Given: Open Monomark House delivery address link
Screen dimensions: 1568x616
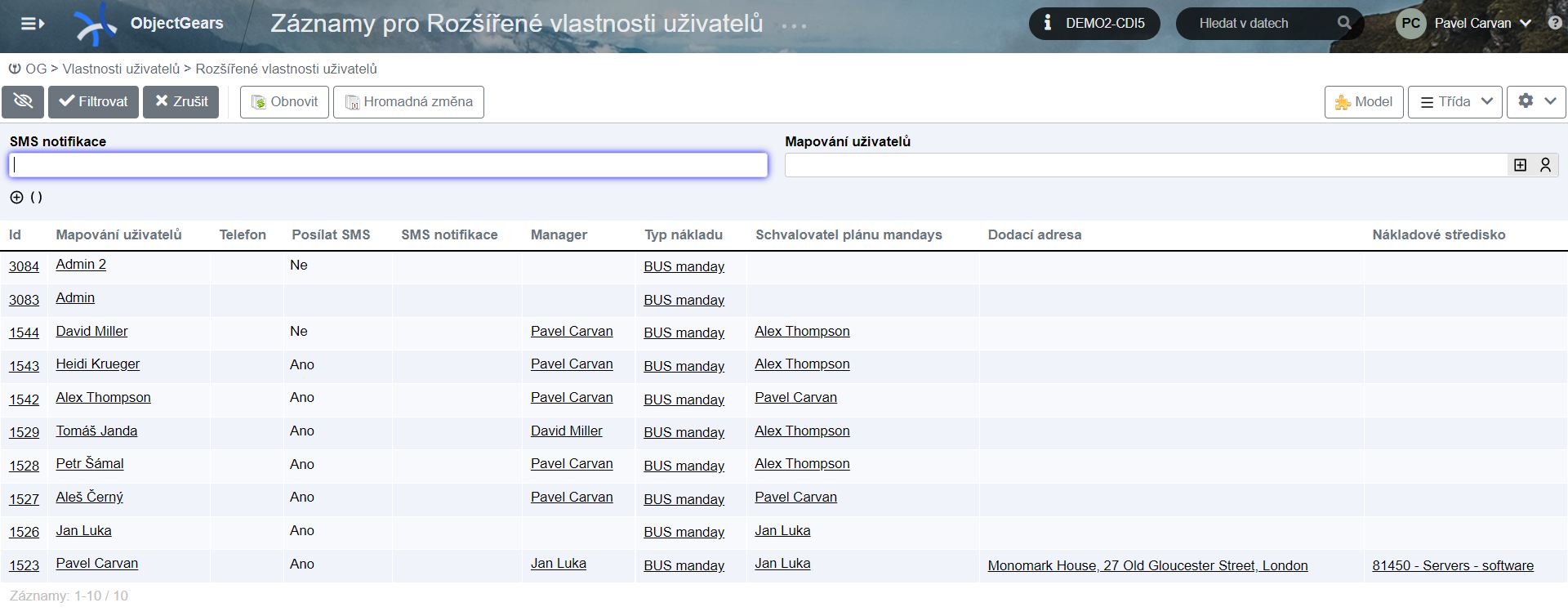Looking at the screenshot, I should tap(1147, 565).
